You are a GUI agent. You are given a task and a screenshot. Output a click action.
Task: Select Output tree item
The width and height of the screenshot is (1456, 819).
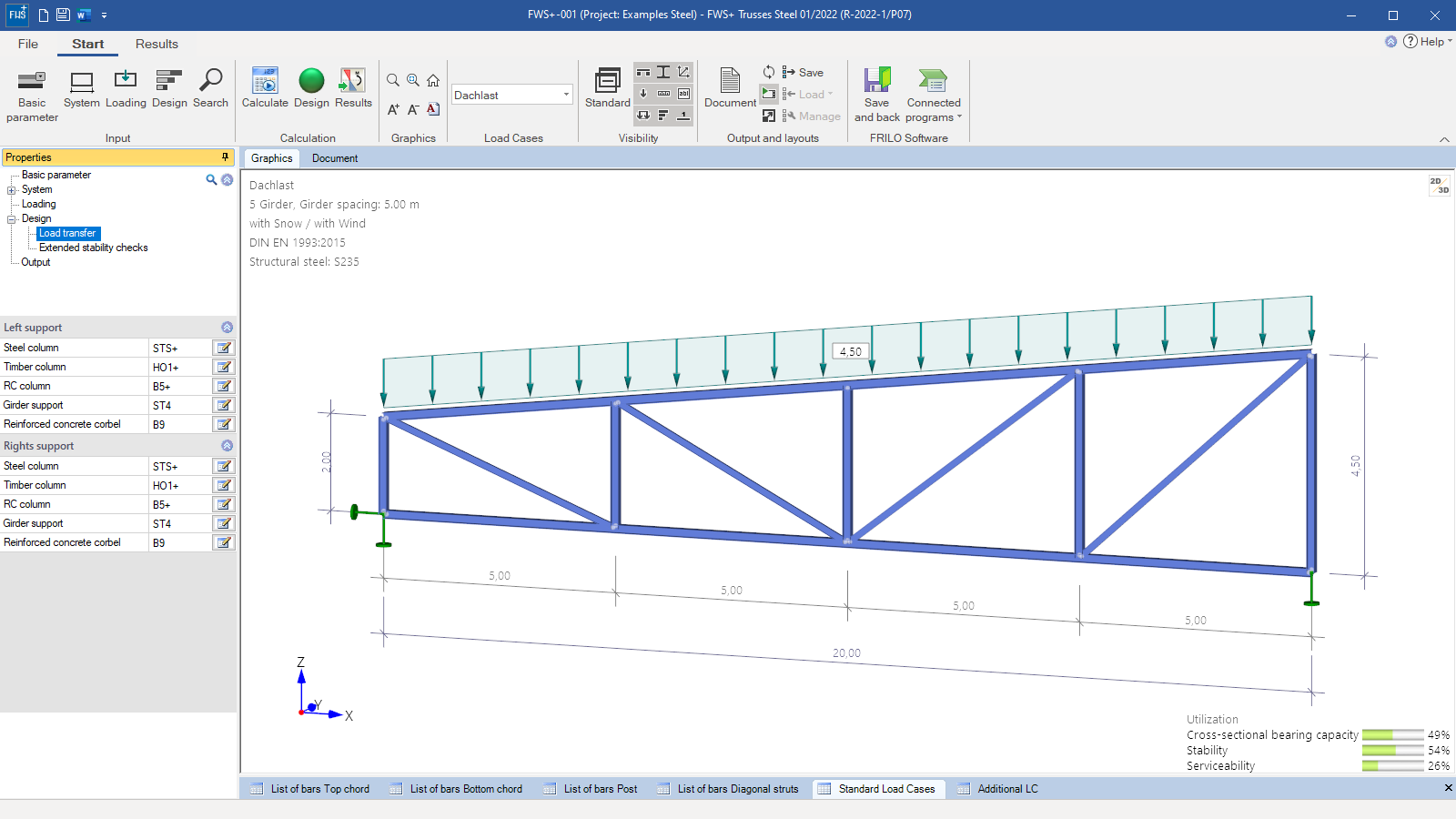pyautogui.click(x=35, y=262)
